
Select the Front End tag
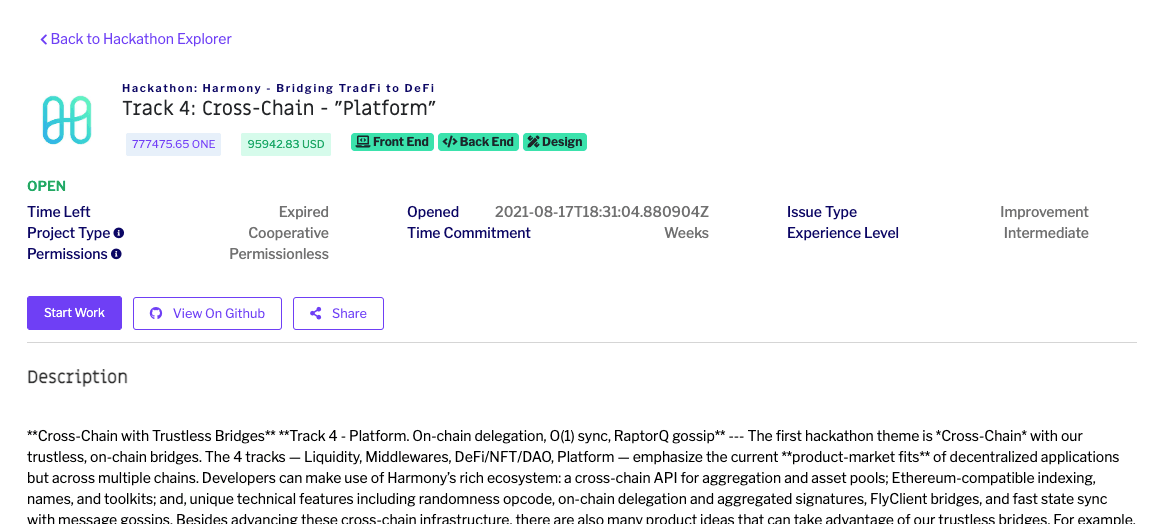click(x=393, y=142)
